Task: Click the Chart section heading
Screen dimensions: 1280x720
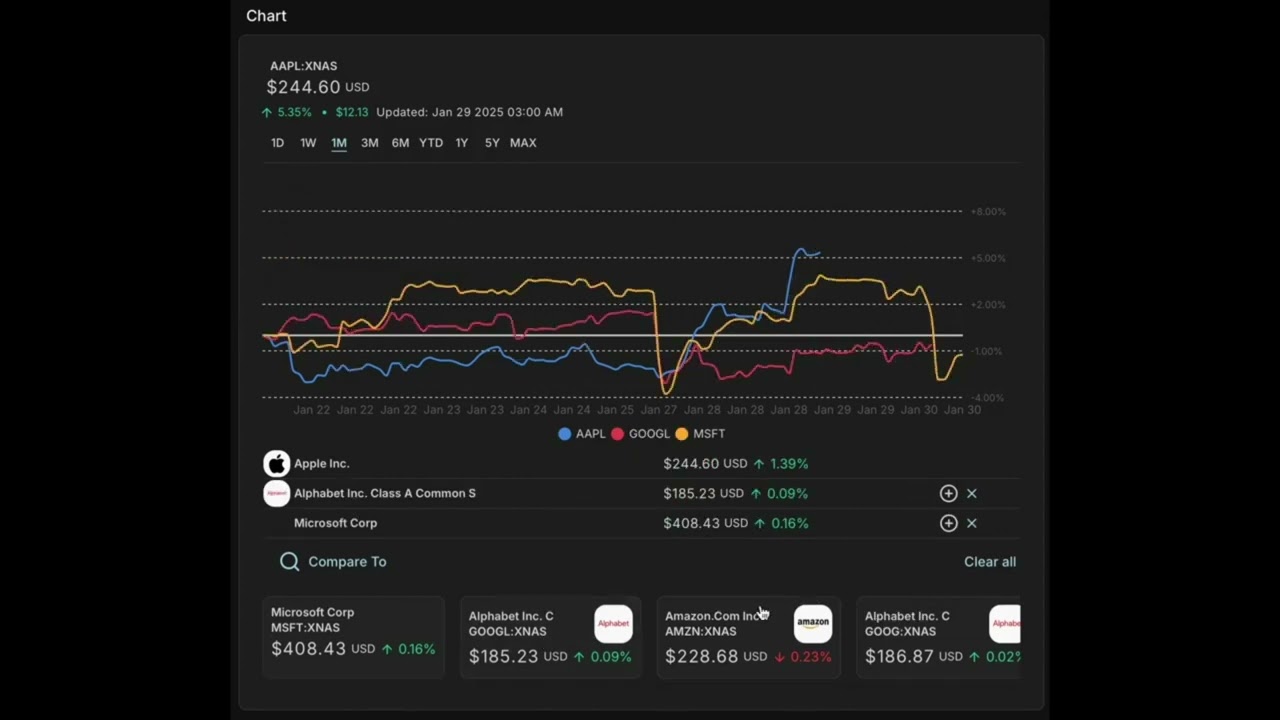Action: coord(266,16)
